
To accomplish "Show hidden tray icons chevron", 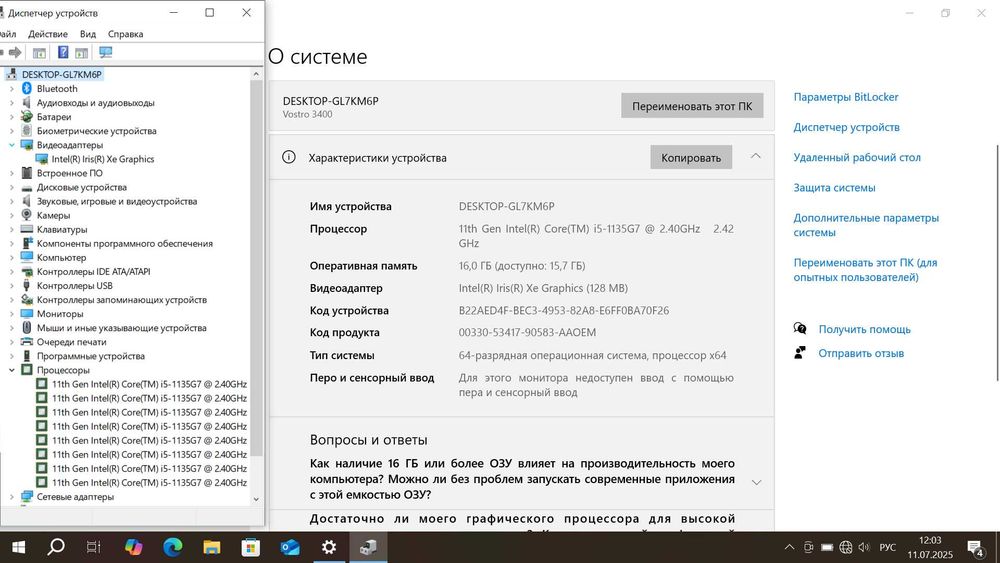I will click(x=789, y=547).
